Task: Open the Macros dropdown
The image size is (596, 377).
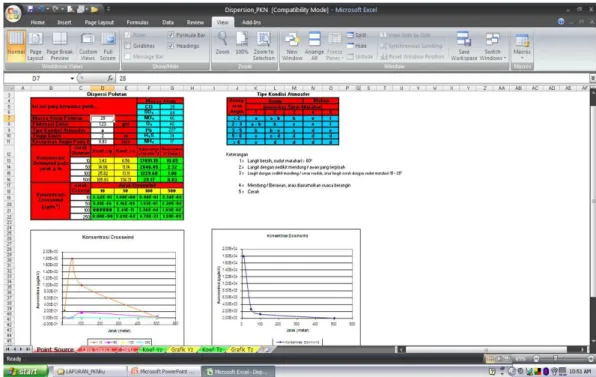Action: (522, 46)
